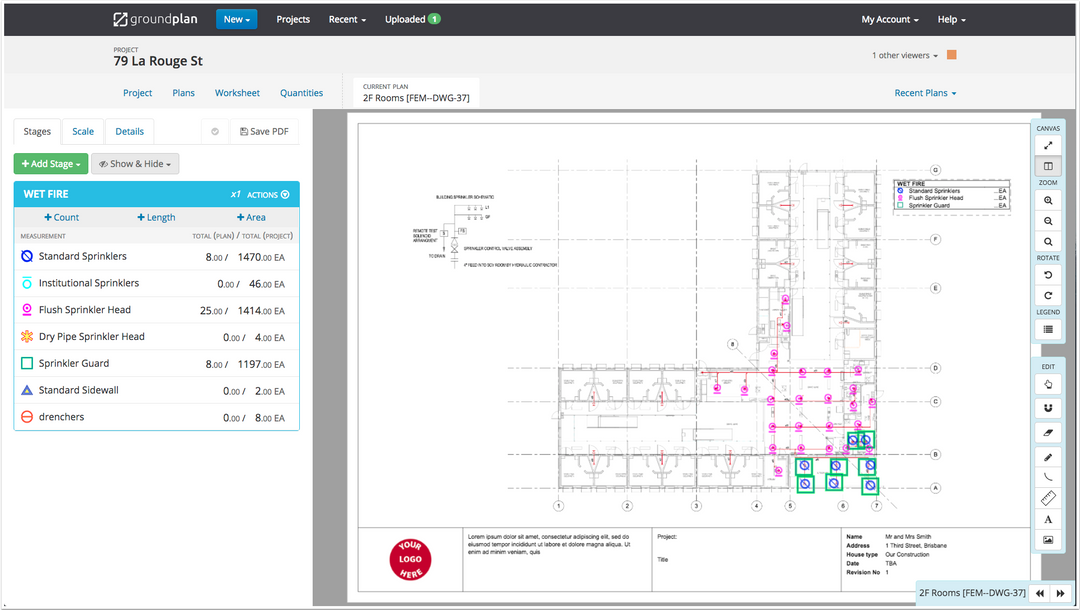Click the Save PDF button
This screenshot has width=1080, height=610.
(x=264, y=131)
